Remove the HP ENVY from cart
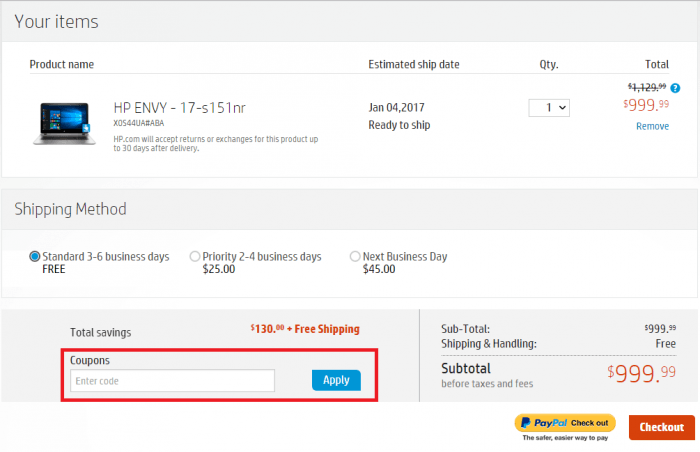The height and width of the screenshot is (452, 700). pos(652,126)
